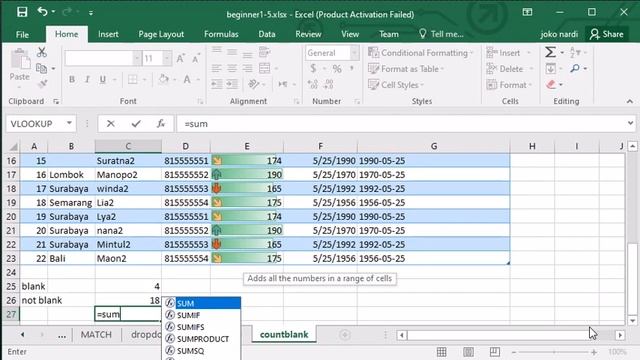Screen dimensions: 640x360
Task: Click the Clear eraser icon
Action: click(551, 84)
